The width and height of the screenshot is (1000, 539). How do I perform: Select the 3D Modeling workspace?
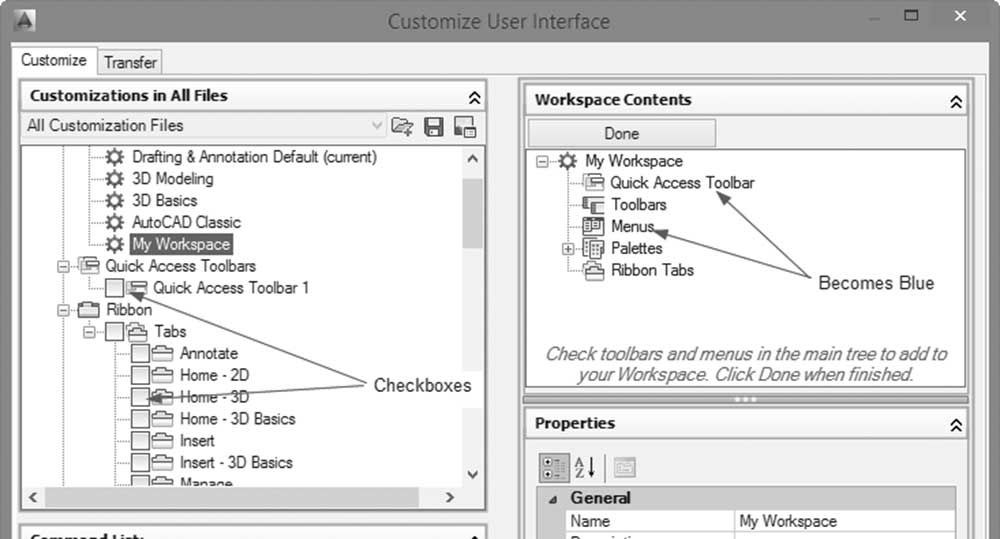coord(173,179)
